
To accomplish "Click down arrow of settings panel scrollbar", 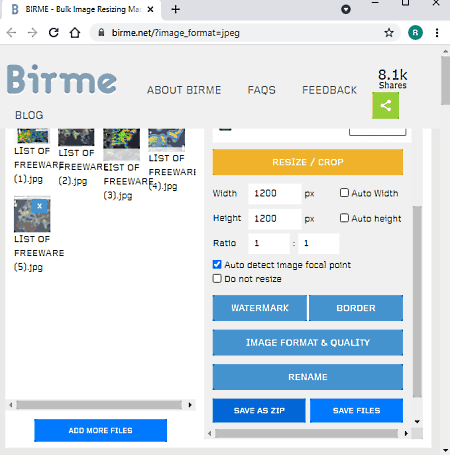I will click(x=417, y=422).
